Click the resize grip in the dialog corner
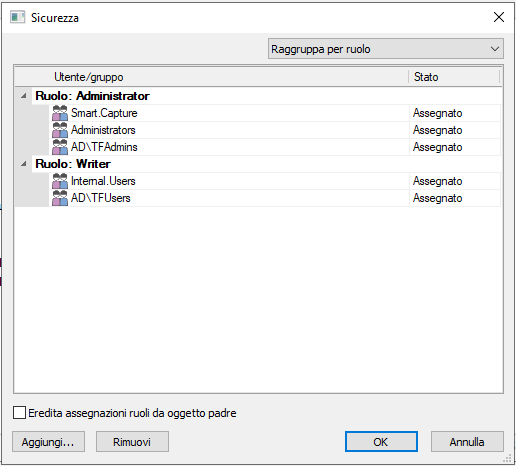 pos(507,459)
